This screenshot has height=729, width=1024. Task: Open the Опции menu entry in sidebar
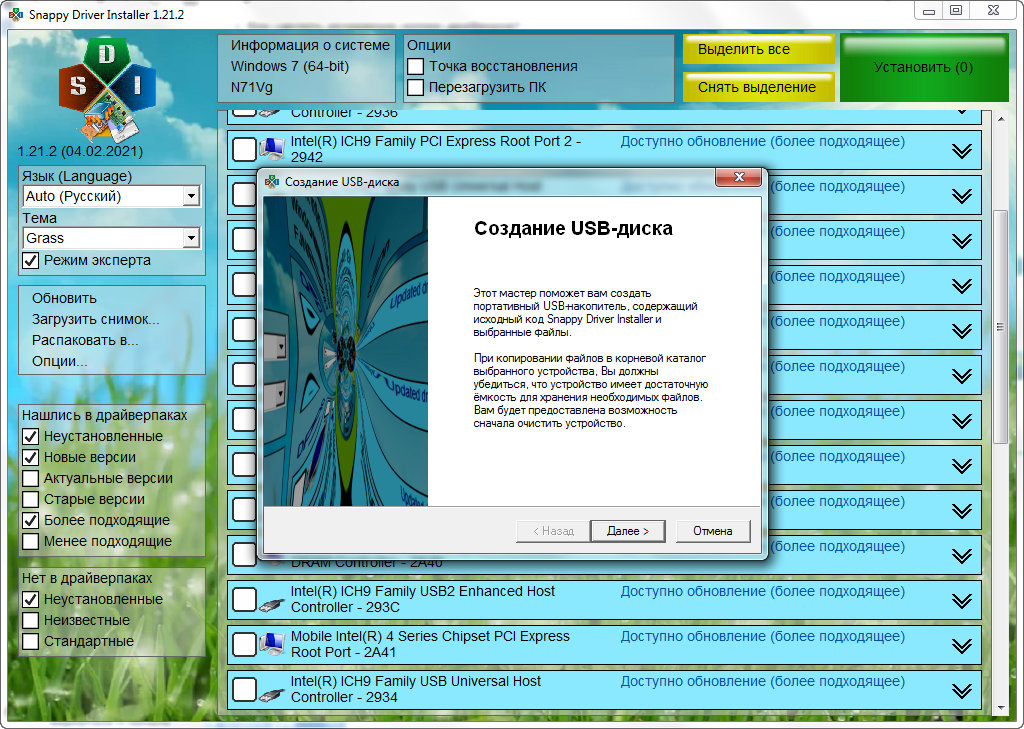[59, 361]
